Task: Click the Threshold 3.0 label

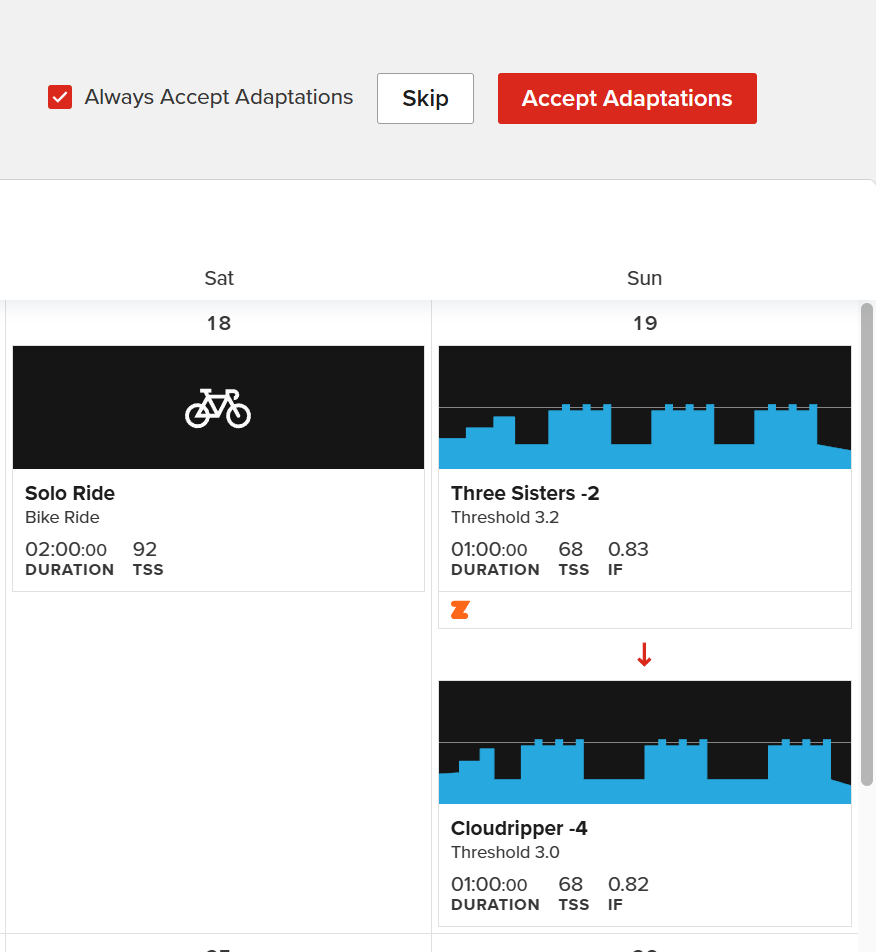Action: [x=505, y=852]
